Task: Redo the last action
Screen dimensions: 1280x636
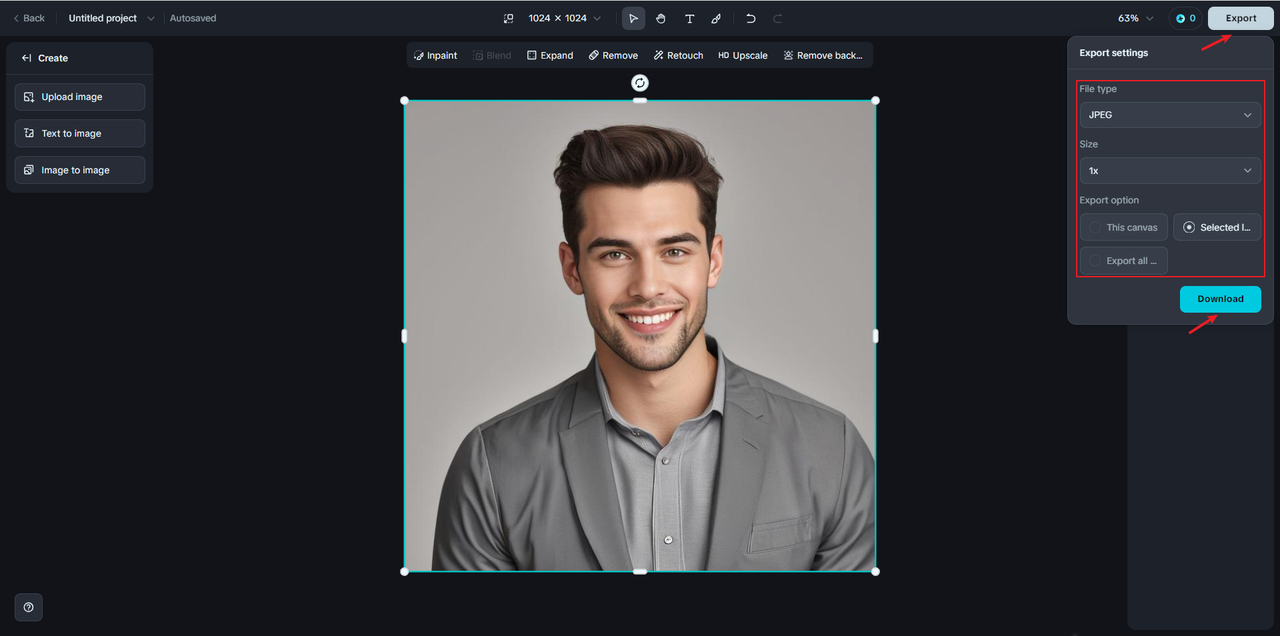Action: [778, 18]
